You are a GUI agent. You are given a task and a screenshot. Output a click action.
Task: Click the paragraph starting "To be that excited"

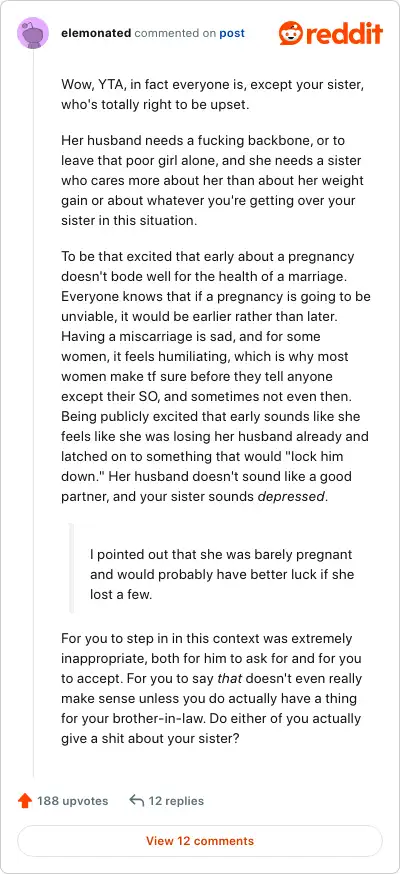216,376
